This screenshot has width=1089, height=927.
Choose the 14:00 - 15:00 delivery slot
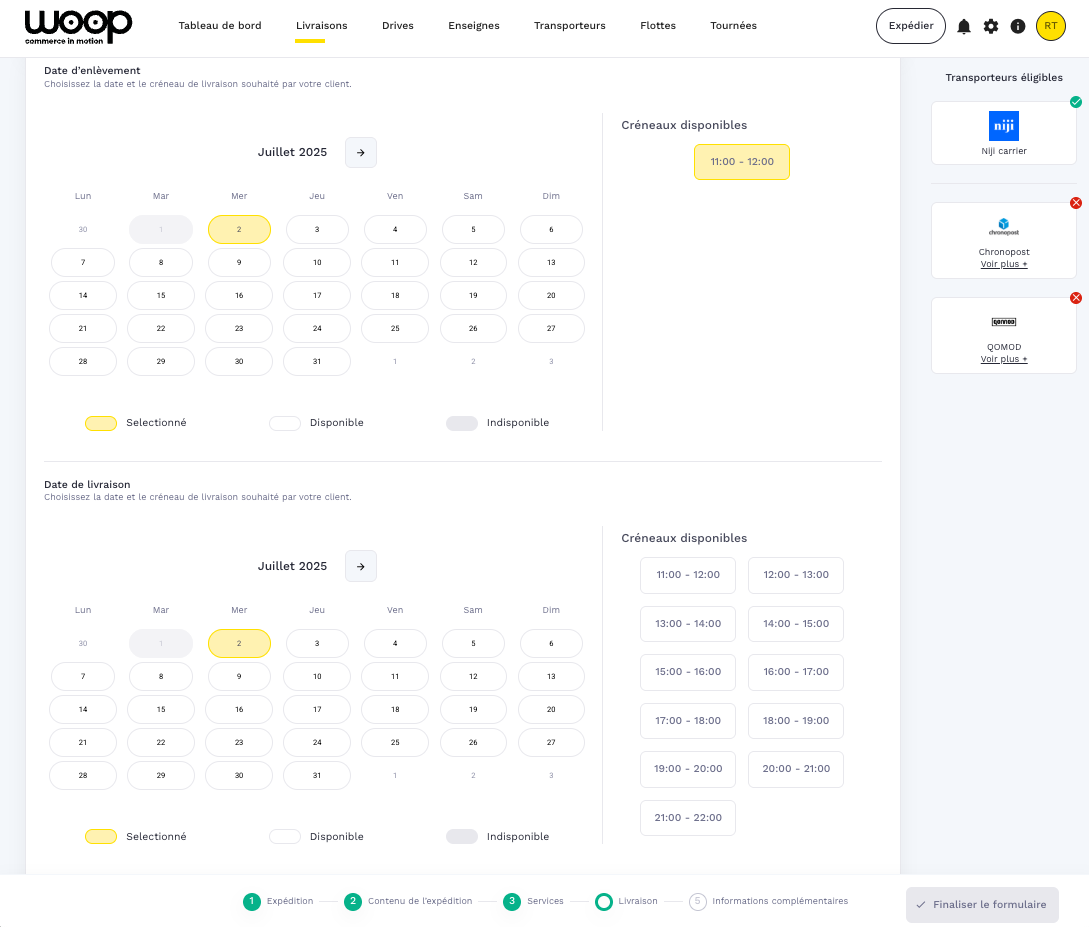[x=795, y=624]
